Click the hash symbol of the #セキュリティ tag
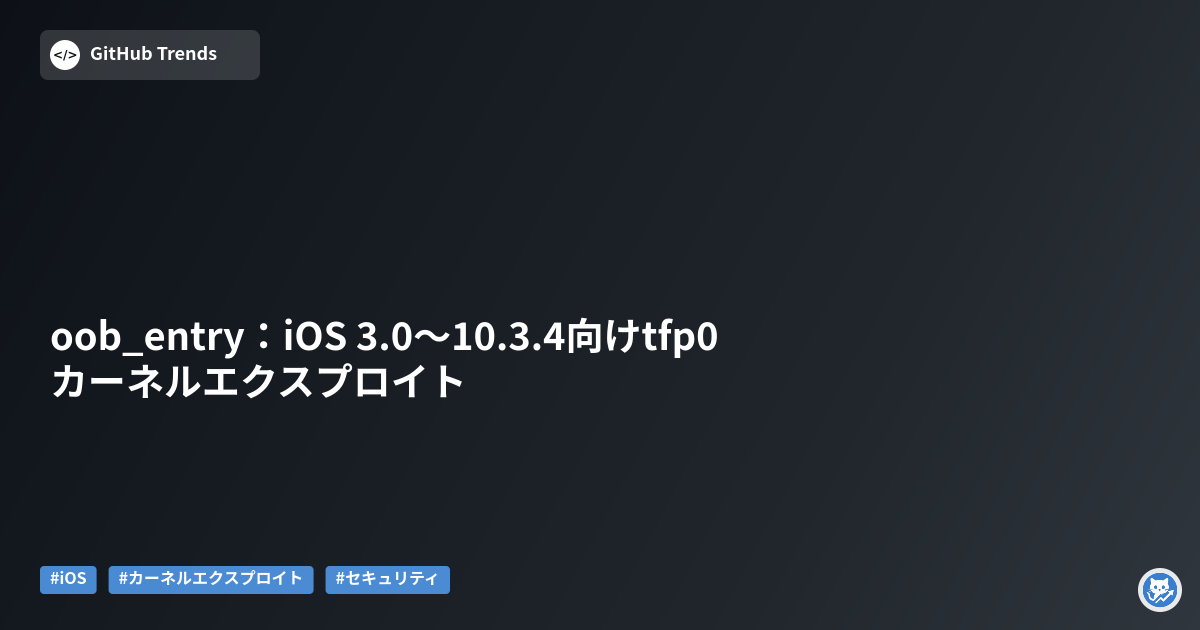The height and width of the screenshot is (630, 1200). 340,580
